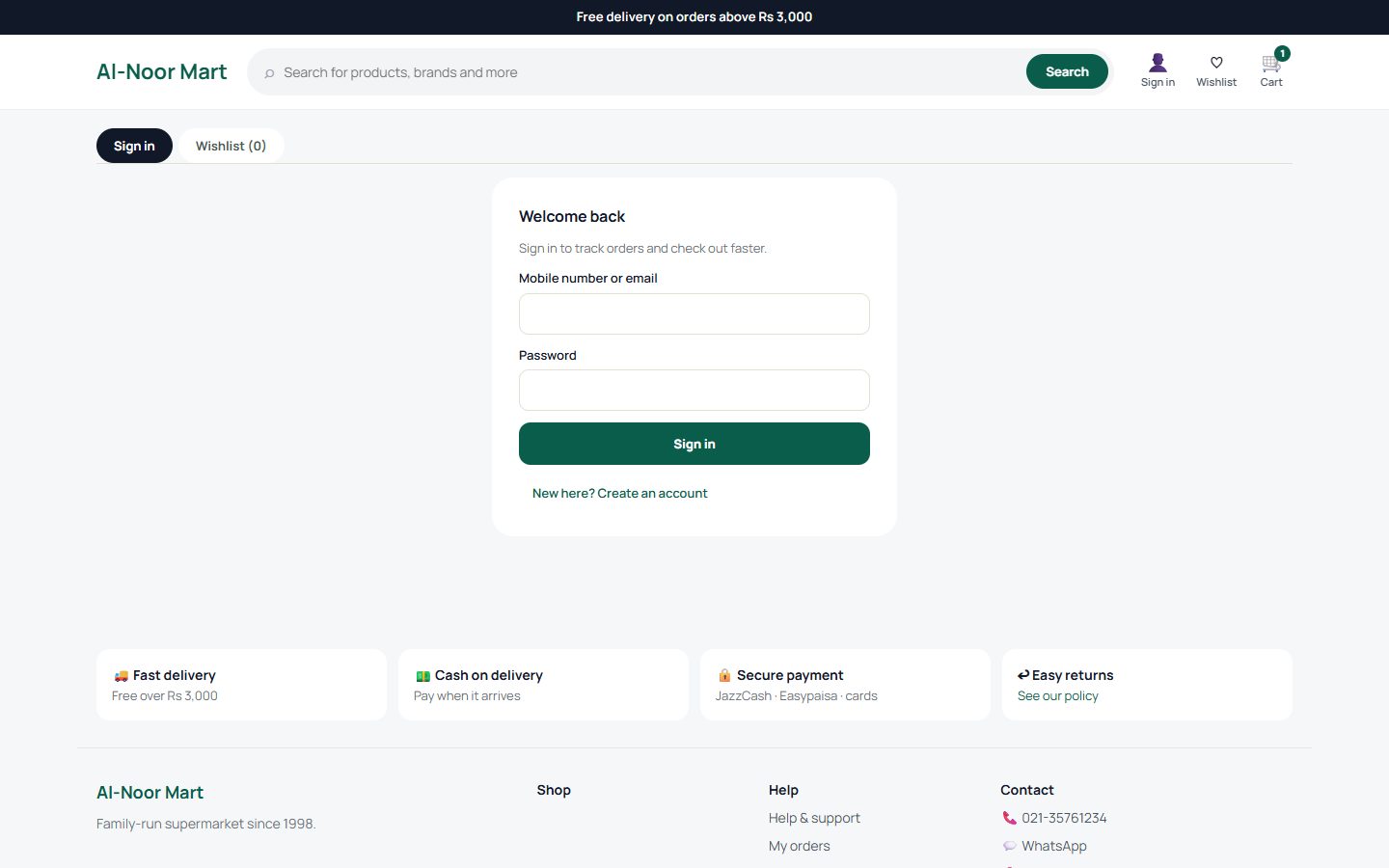Screen dimensions: 1389x868
Task: Click the Help footer heading
Action: tap(783, 790)
